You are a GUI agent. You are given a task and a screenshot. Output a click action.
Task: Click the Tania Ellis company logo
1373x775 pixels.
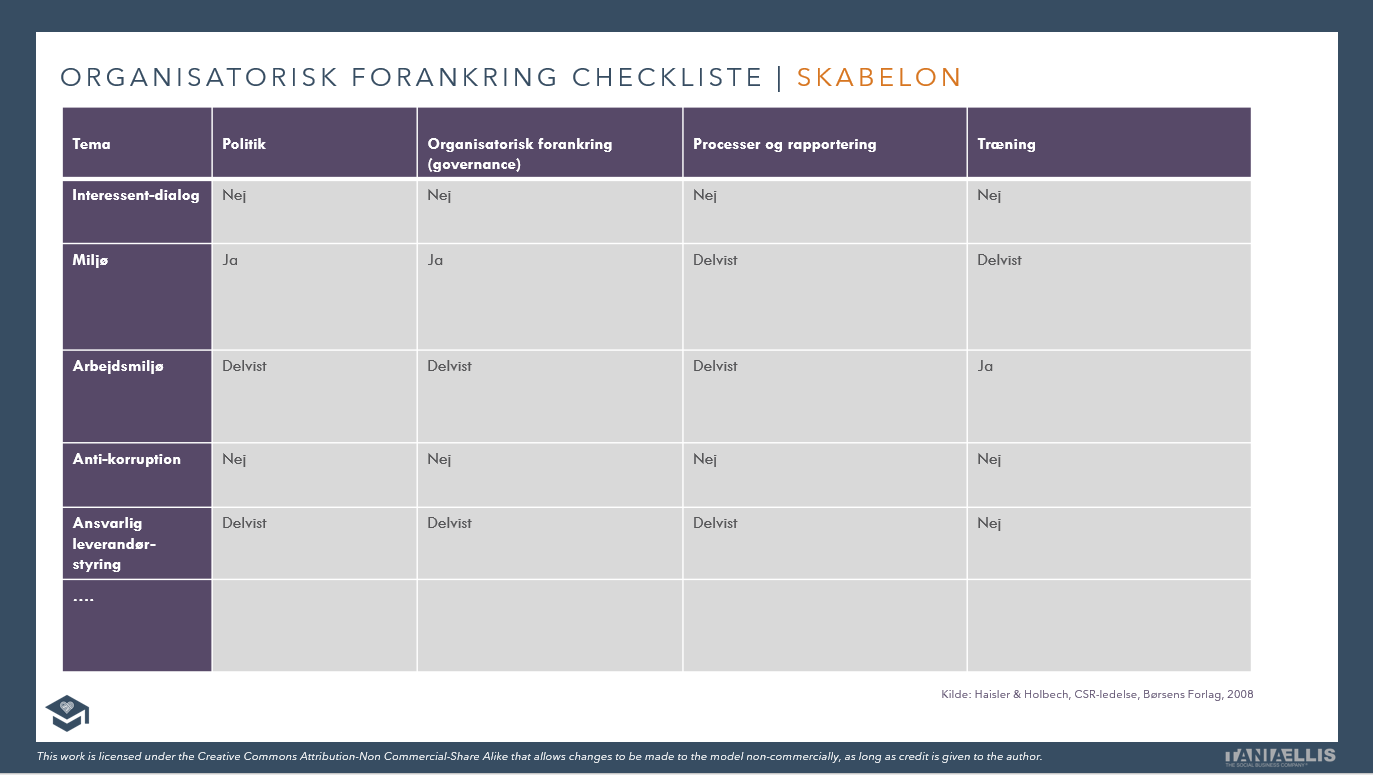click(x=1279, y=756)
